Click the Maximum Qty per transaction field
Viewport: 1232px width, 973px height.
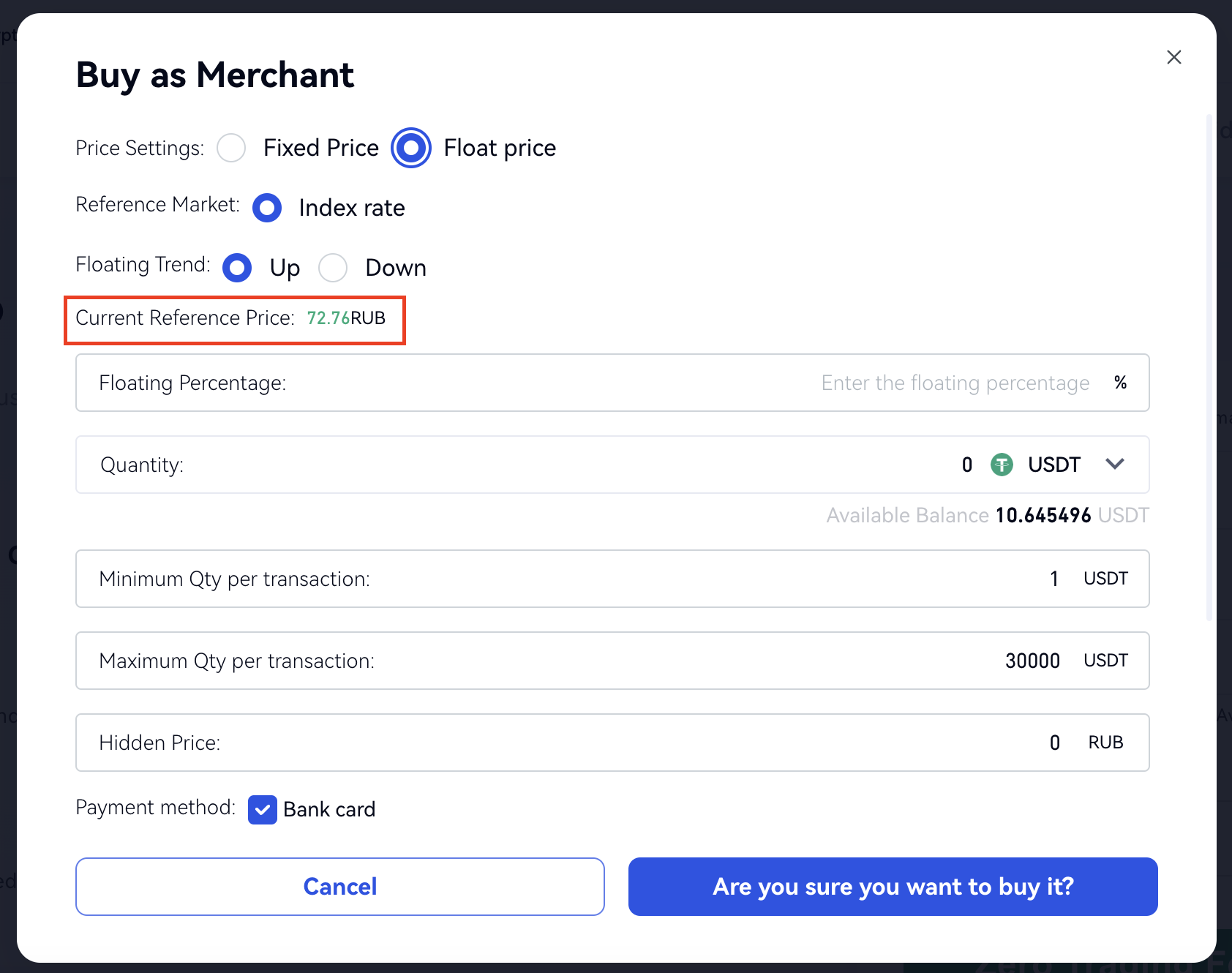[x=951, y=661]
